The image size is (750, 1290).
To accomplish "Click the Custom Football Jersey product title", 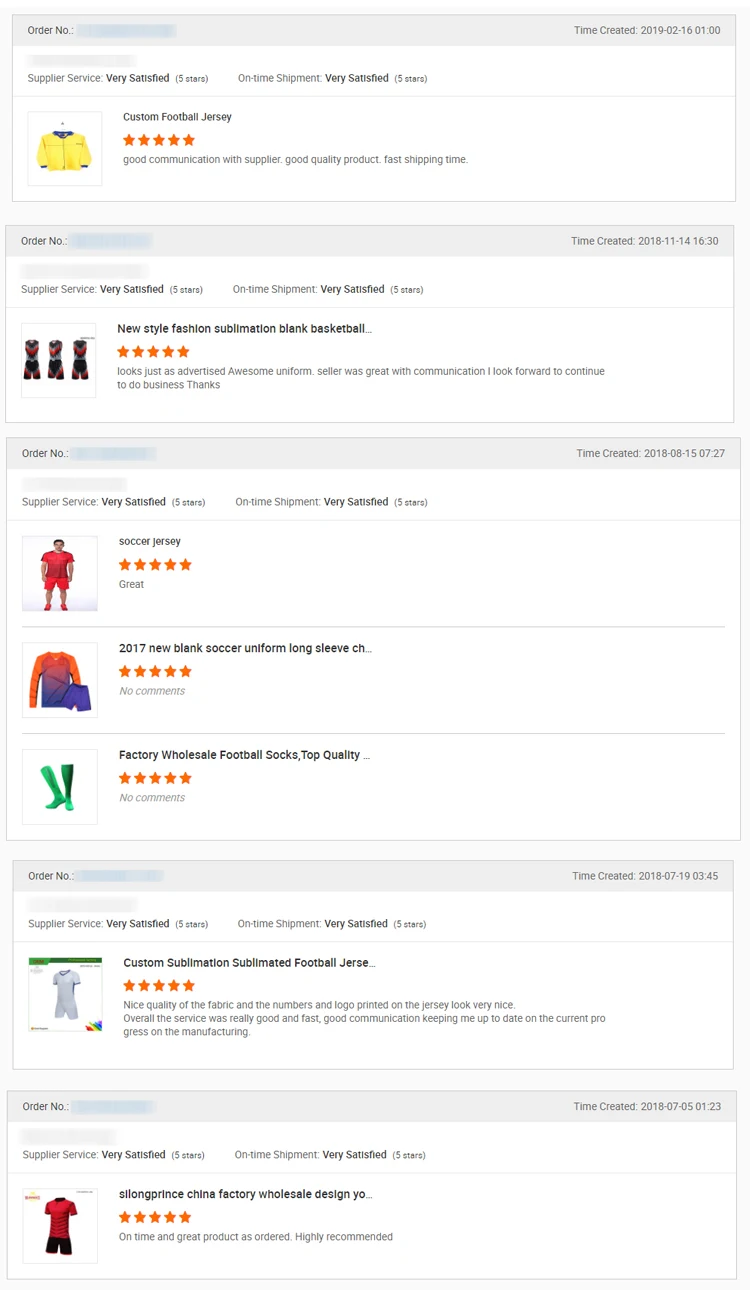I will (177, 117).
